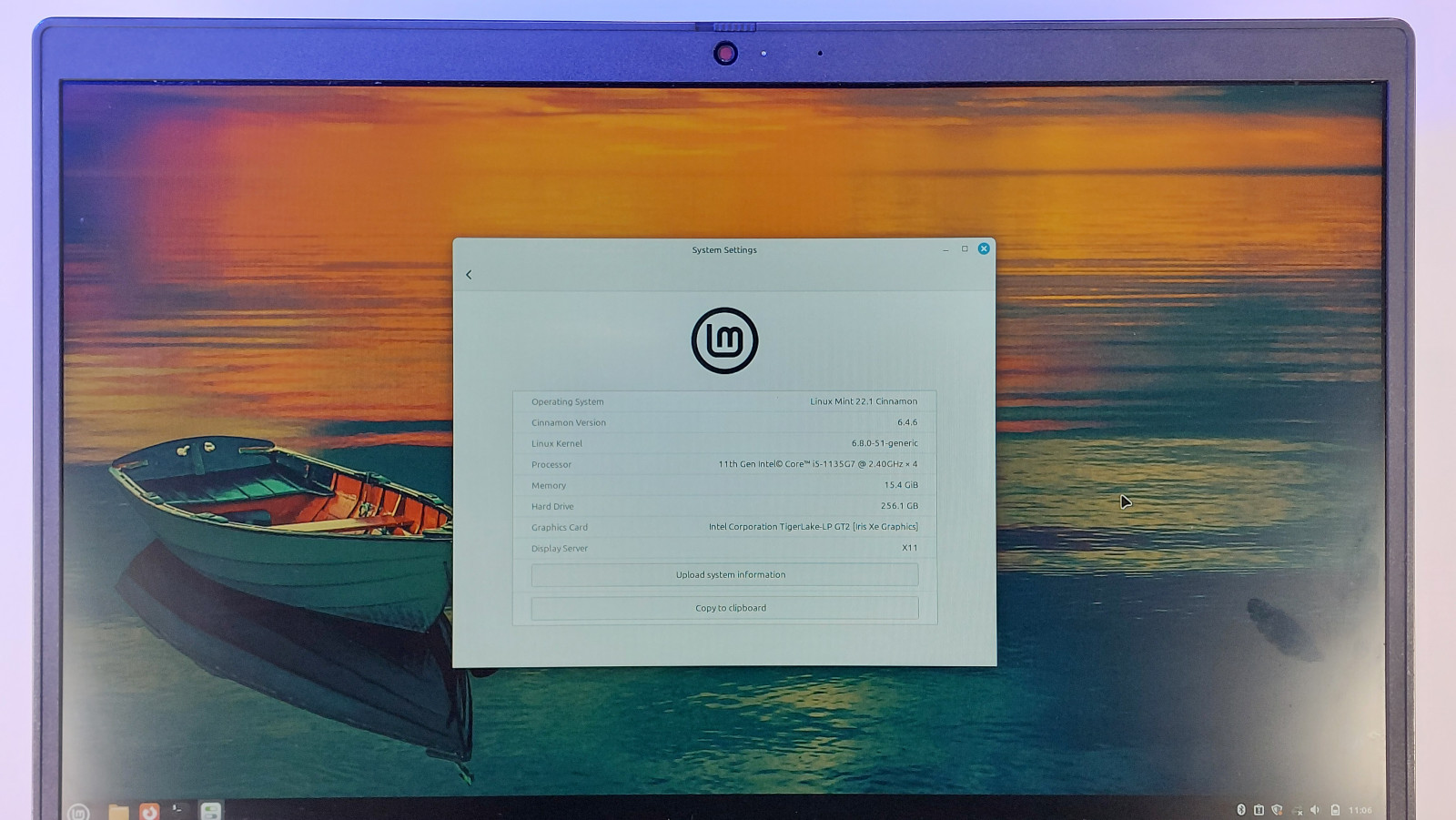Launch the file manager from the panel
This screenshot has width=1456, height=820.
(x=118, y=811)
